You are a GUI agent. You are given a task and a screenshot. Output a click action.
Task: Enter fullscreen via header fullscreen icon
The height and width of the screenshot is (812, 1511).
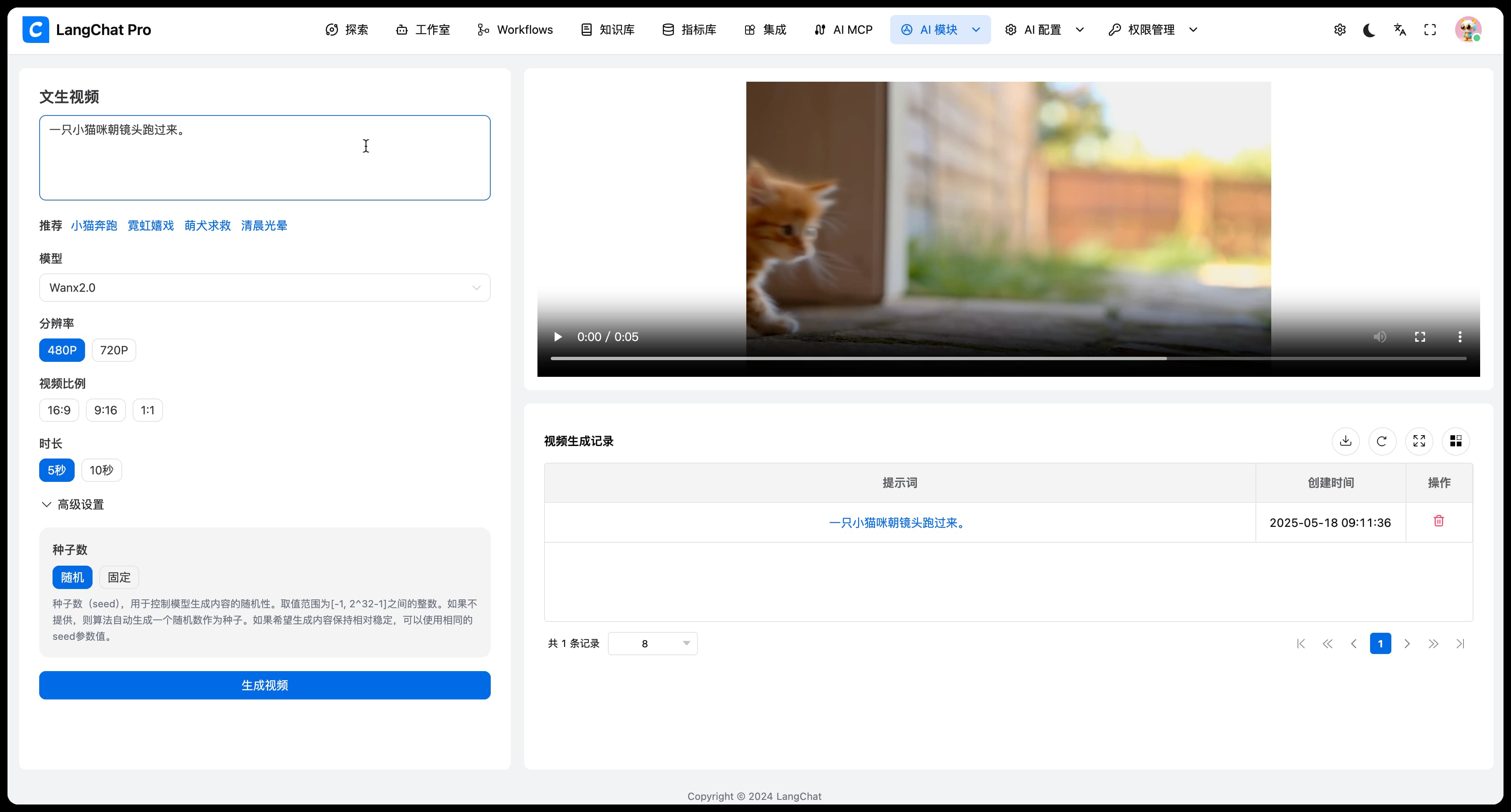coord(1430,29)
